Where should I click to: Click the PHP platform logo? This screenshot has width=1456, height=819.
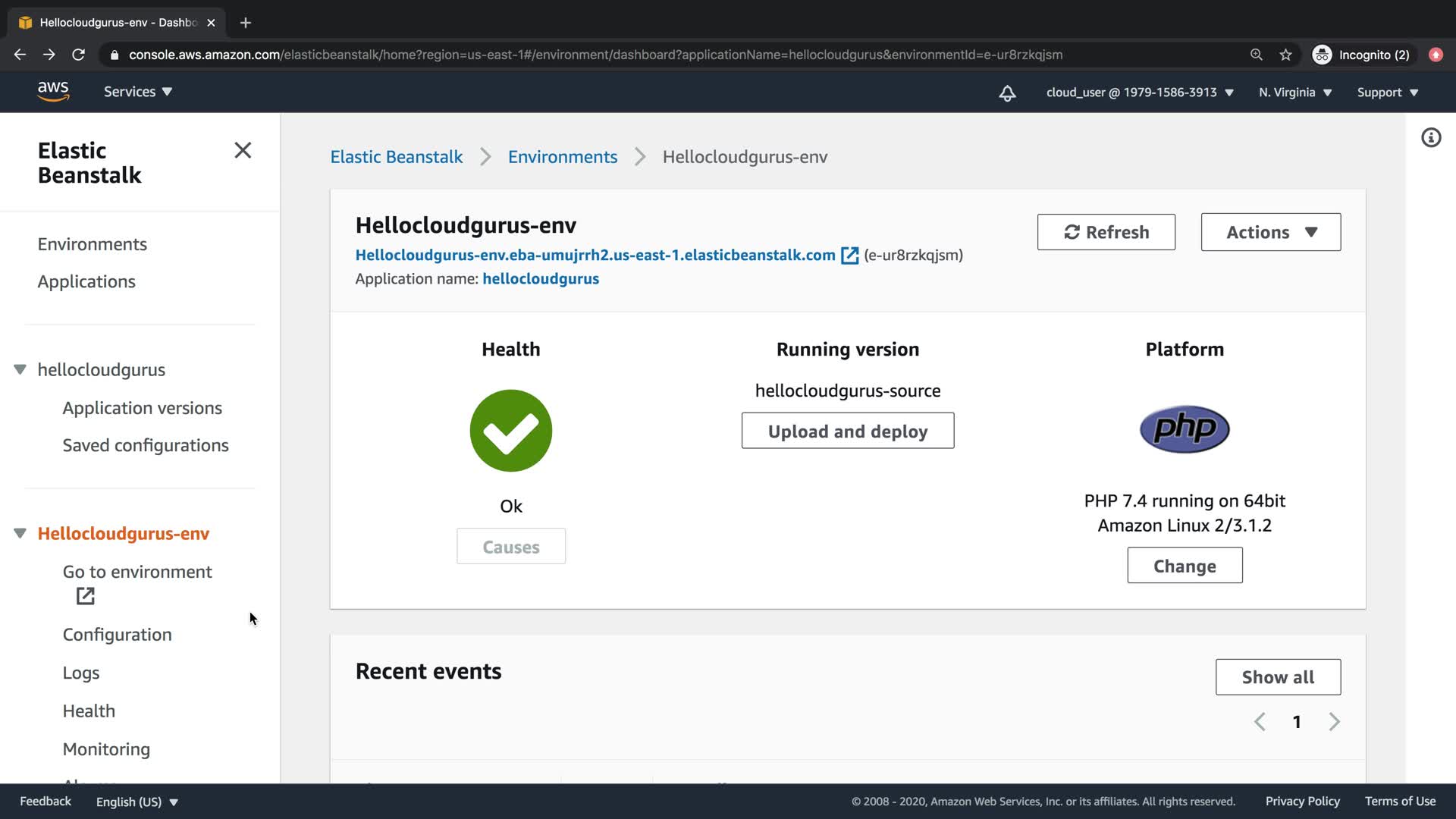(x=1184, y=429)
